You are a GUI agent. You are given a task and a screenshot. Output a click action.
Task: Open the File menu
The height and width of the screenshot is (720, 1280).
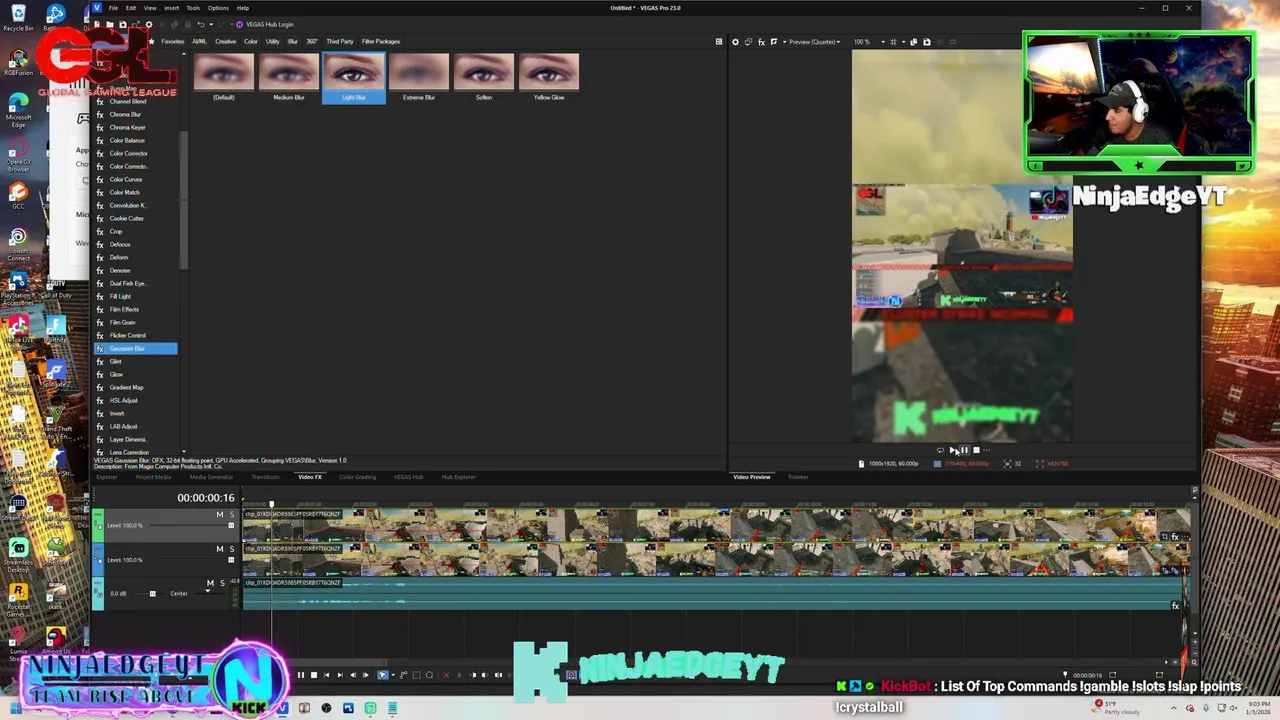(113, 8)
